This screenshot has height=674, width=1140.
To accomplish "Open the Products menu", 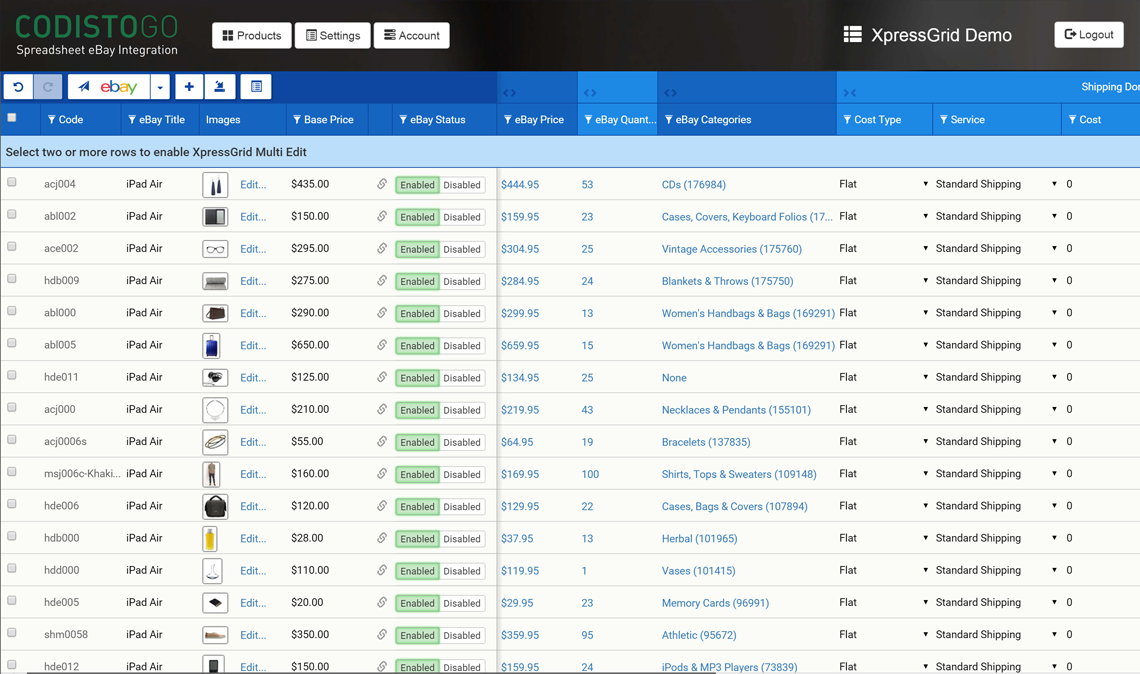I will coord(252,36).
